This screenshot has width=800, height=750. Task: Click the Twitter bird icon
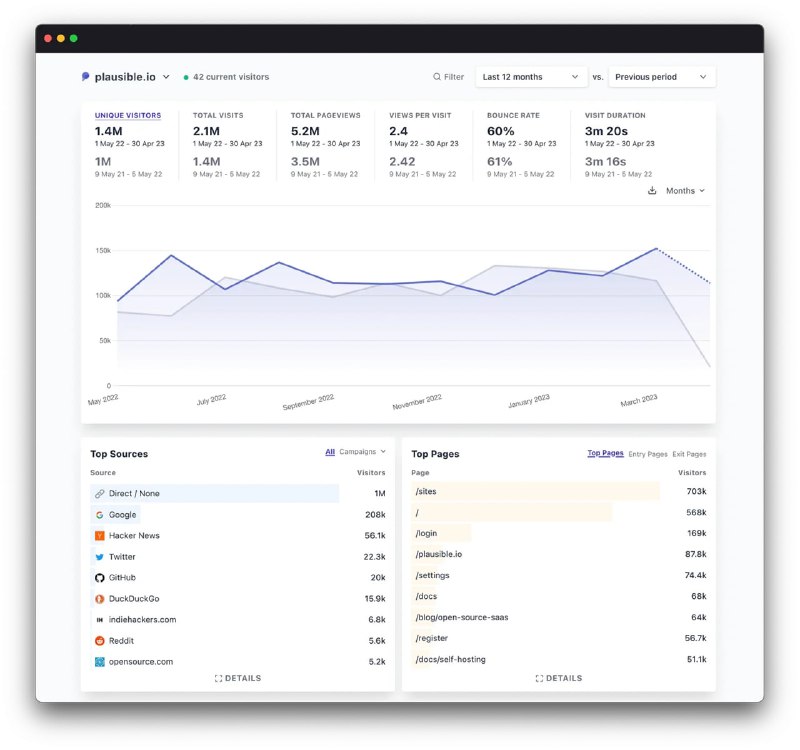pos(99,557)
